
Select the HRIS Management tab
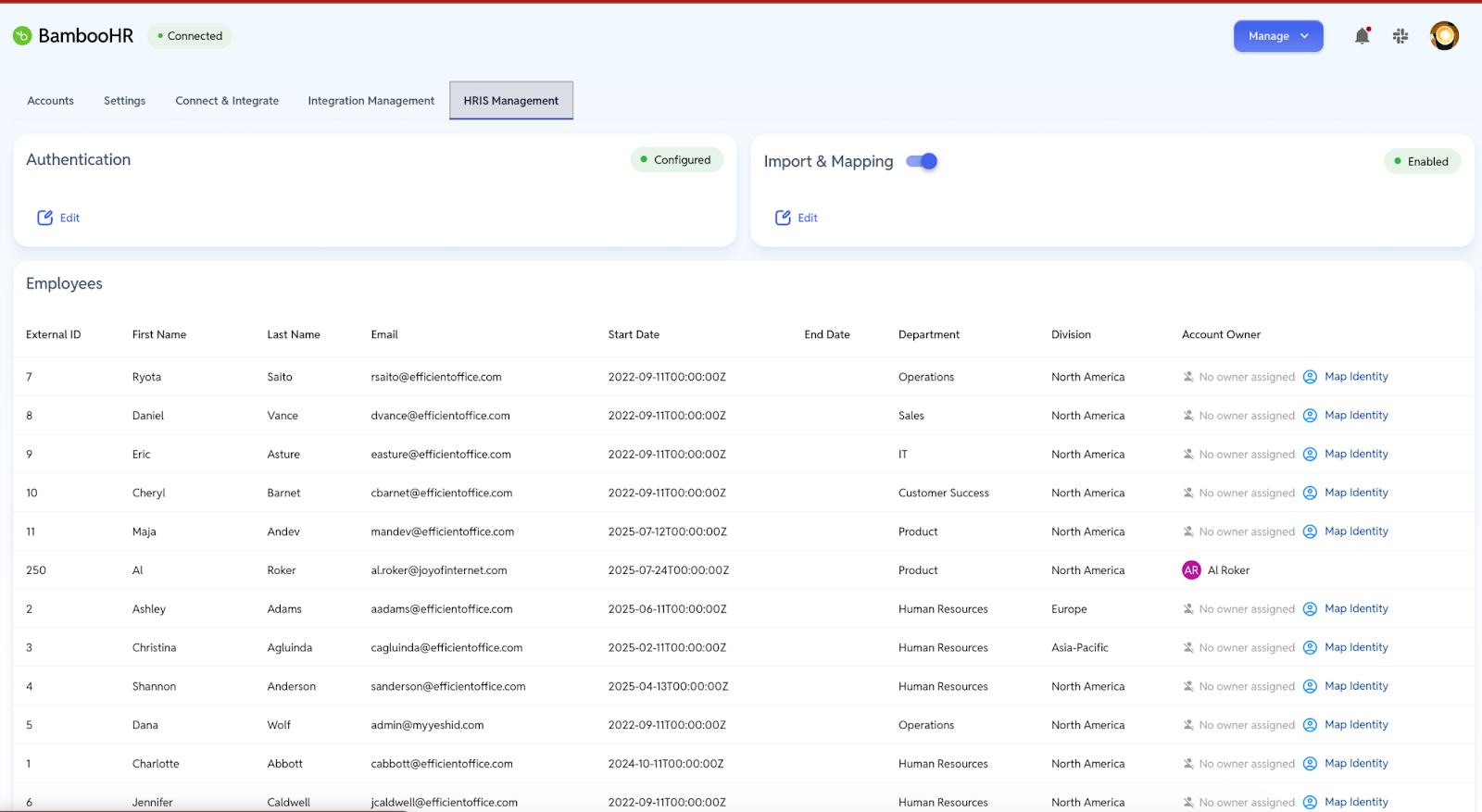[511, 101]
